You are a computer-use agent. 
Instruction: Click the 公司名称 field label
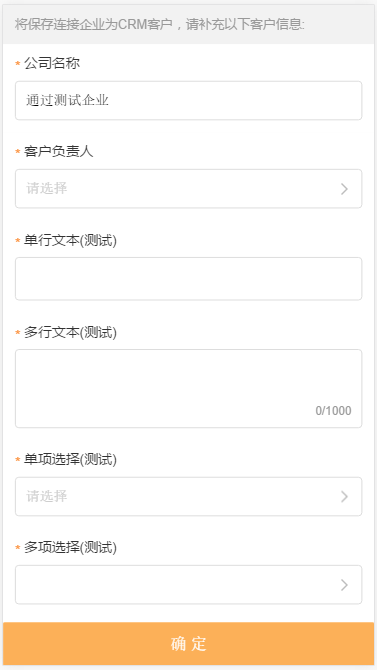(x=52, y=63)
